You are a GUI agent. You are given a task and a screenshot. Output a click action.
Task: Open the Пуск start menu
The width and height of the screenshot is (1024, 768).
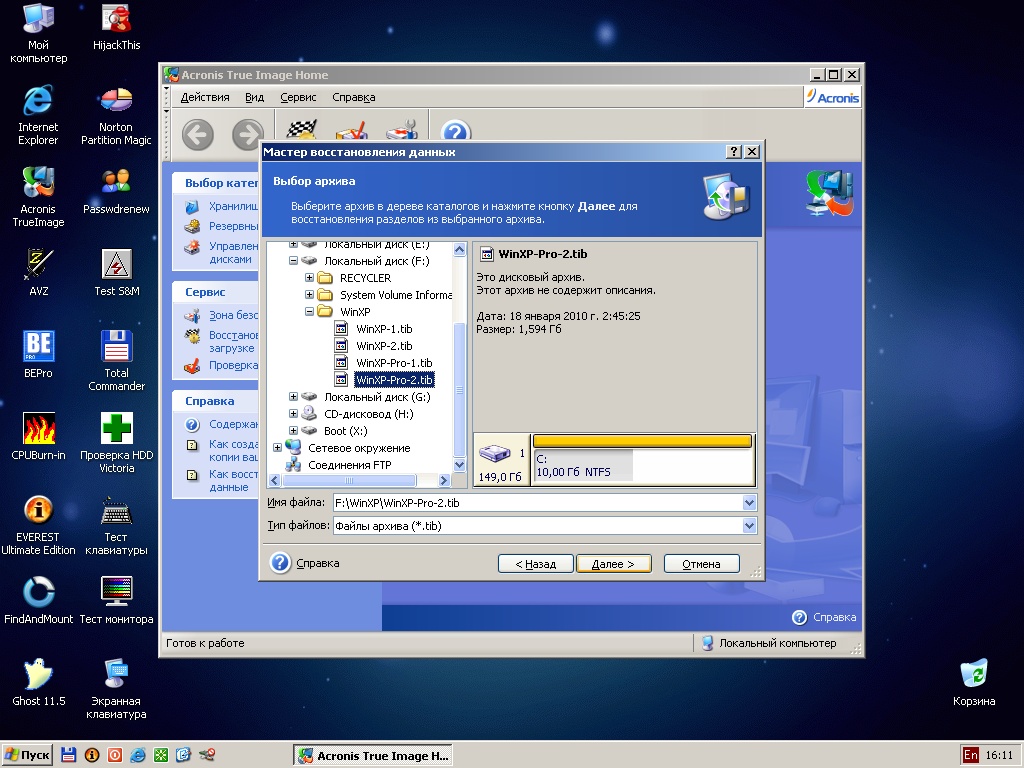point(27,756)
